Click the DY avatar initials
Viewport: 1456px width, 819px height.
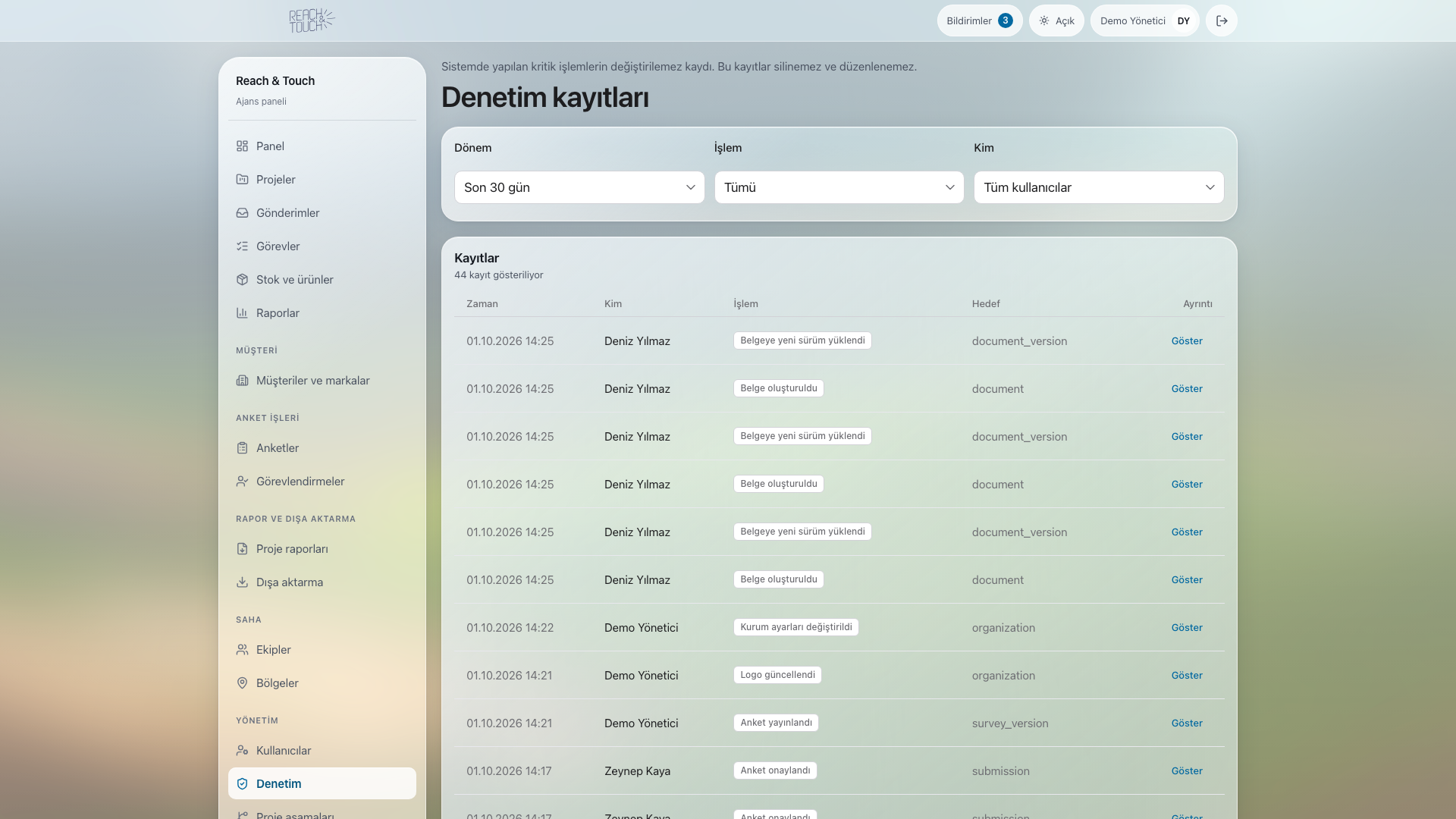(x=1184, y=20)
